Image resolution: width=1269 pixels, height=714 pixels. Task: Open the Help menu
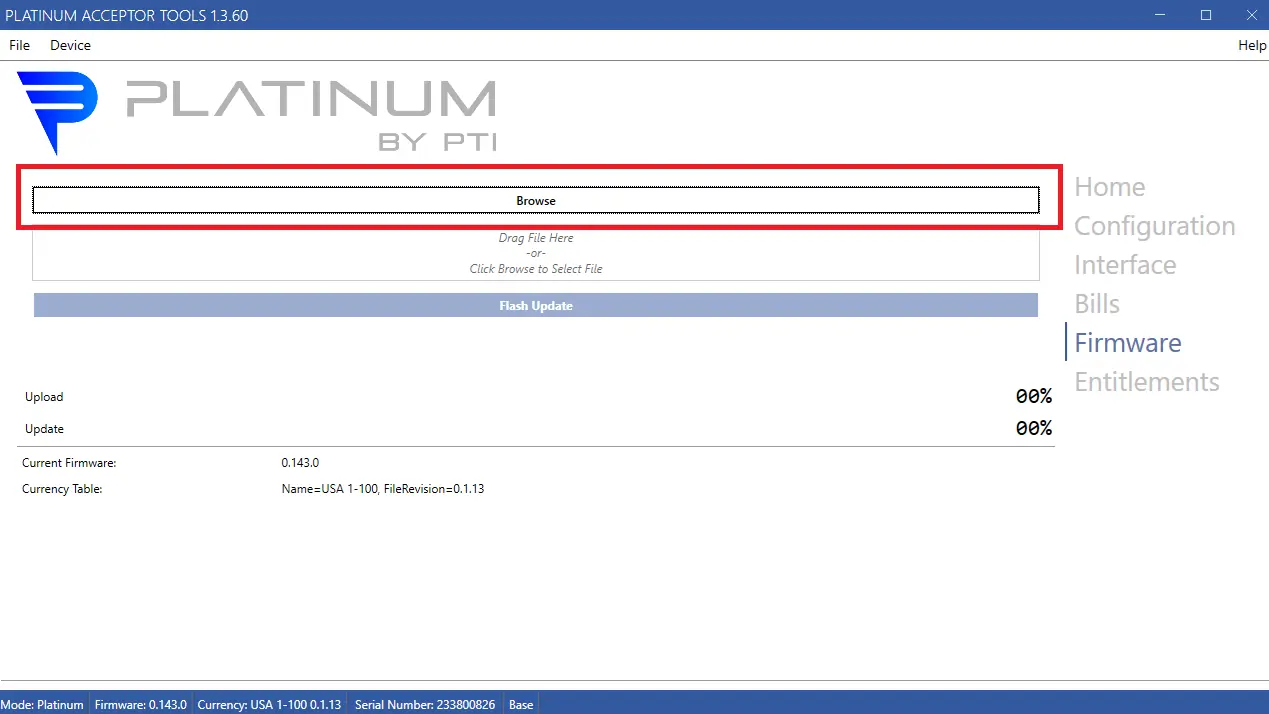(1252, 45)
